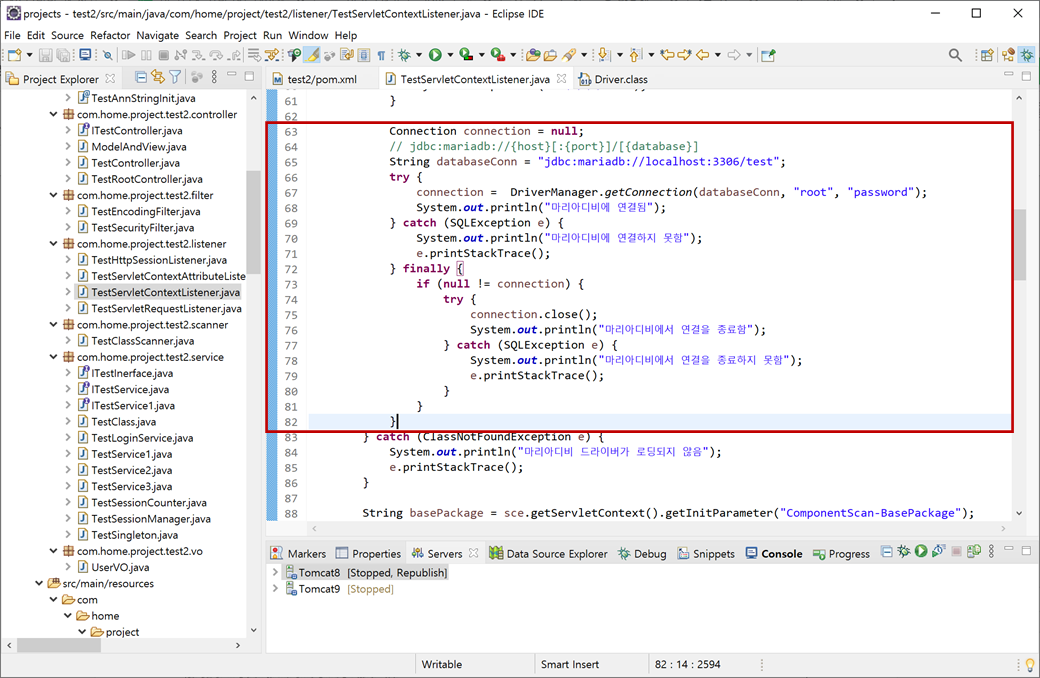Switch to the Debug perspective icon

click(1027, 55)
